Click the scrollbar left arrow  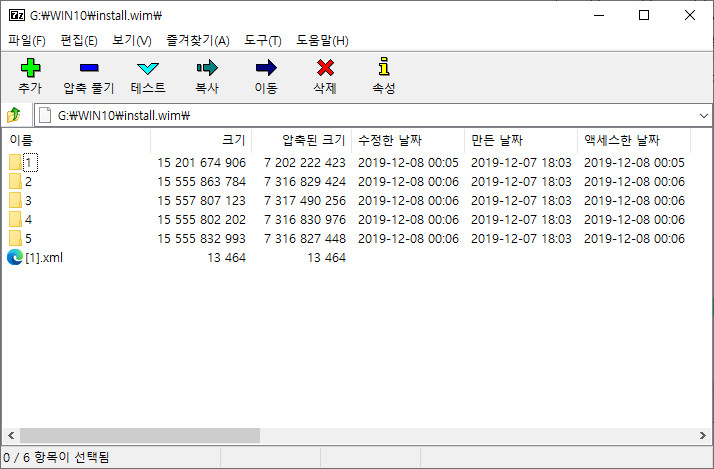[x=11, y=435]
